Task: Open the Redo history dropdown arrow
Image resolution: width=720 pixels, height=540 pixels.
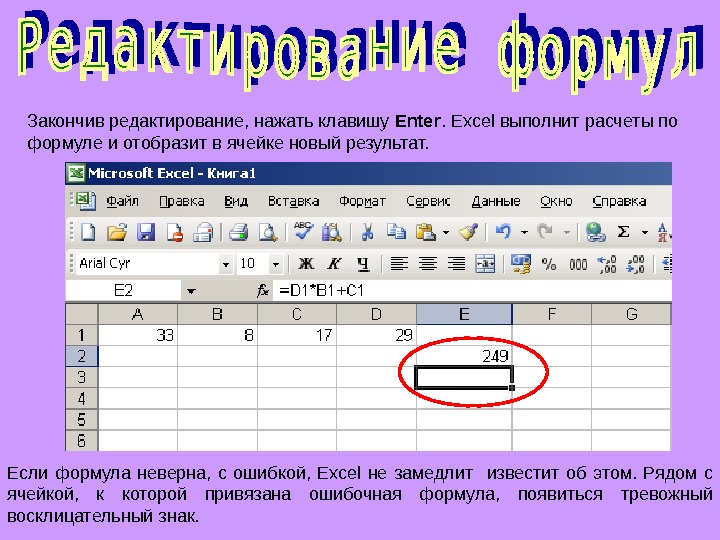Action: (567, 232)
